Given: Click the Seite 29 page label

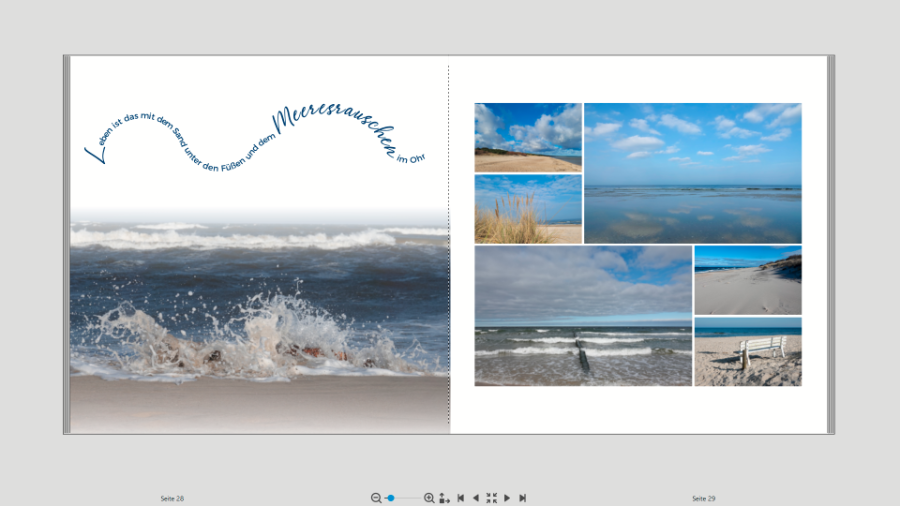Looking at the screenshot, I should coord(703,498).
